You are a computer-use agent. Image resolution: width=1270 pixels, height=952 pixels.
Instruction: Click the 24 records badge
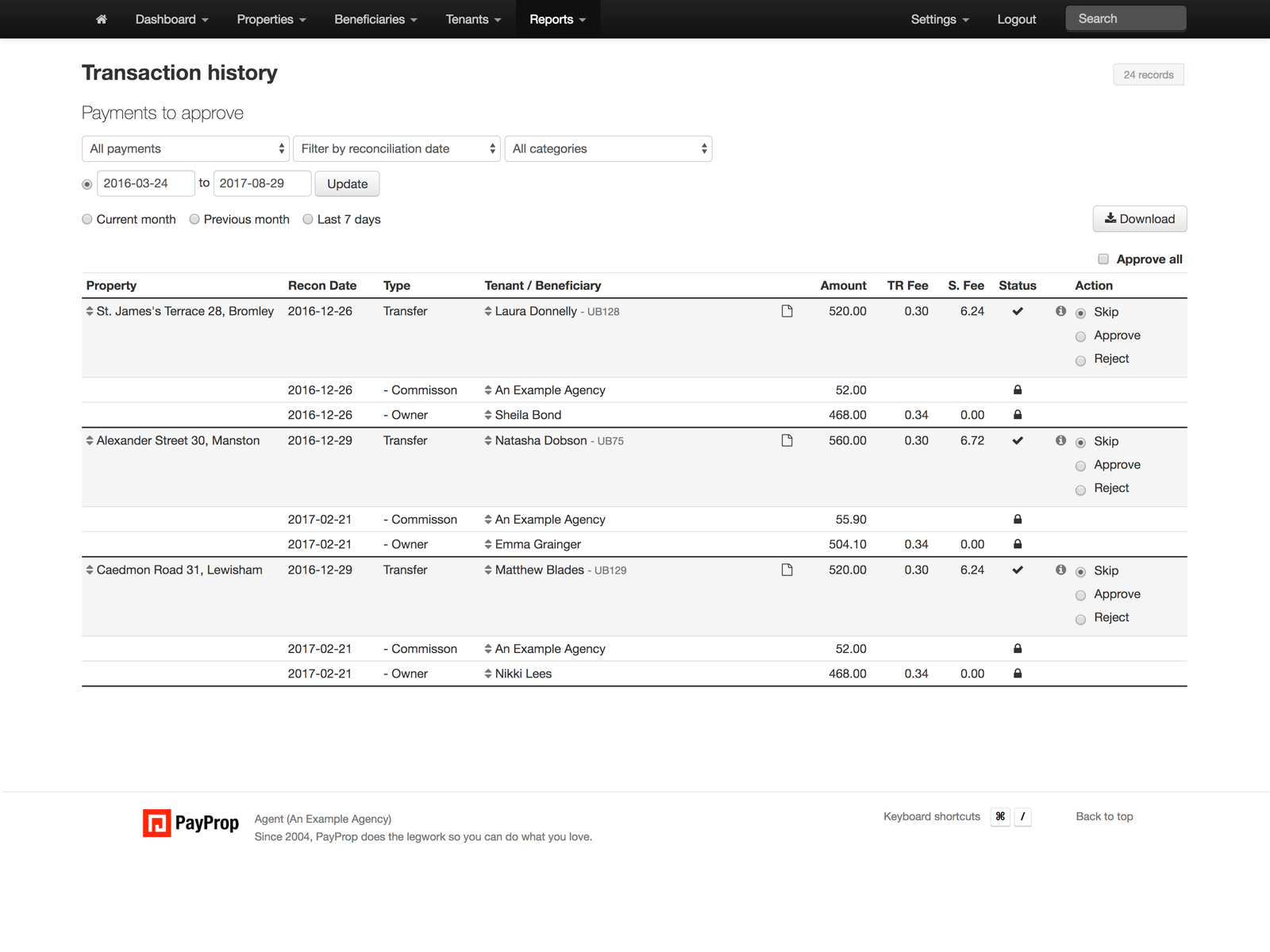click(x=1149, y=75)
